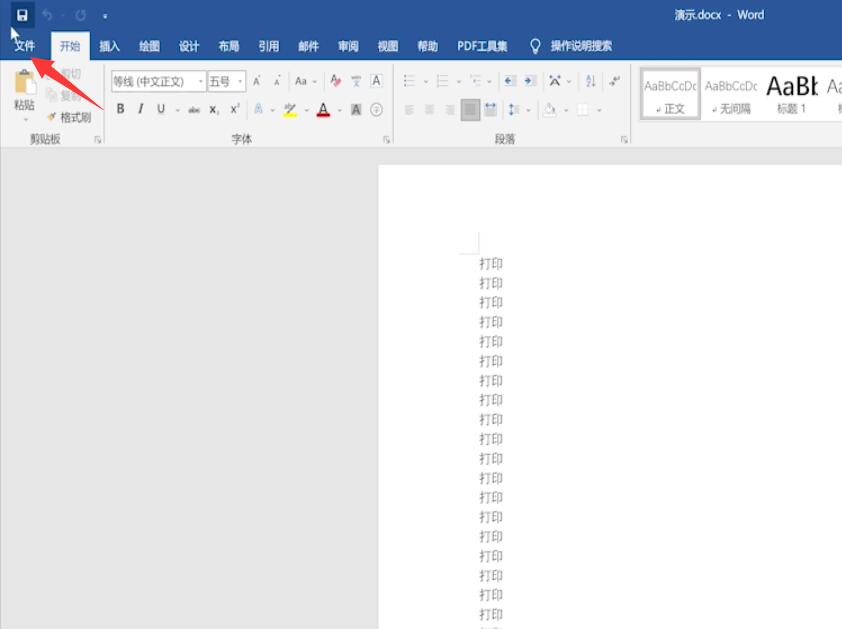Open the 帮助 (Help) tab

tap(427, 46)
